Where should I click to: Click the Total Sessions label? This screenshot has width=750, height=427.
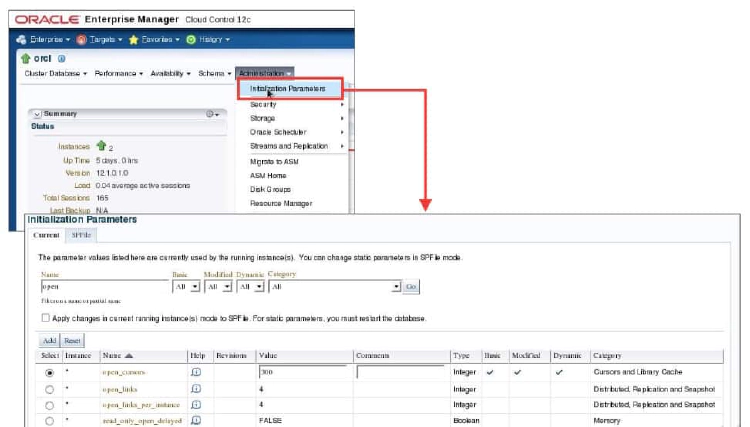click(66, 198)
